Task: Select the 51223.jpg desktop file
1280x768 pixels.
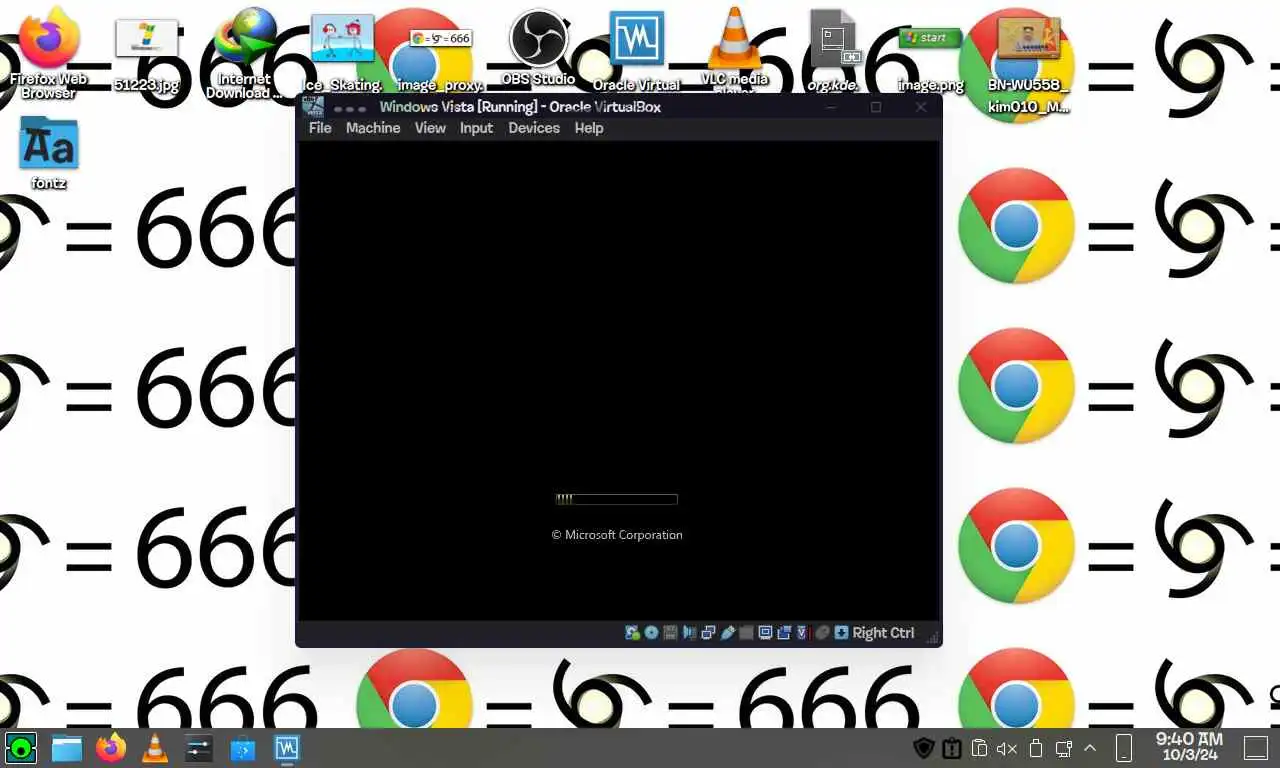Action: tap(146, 56)
